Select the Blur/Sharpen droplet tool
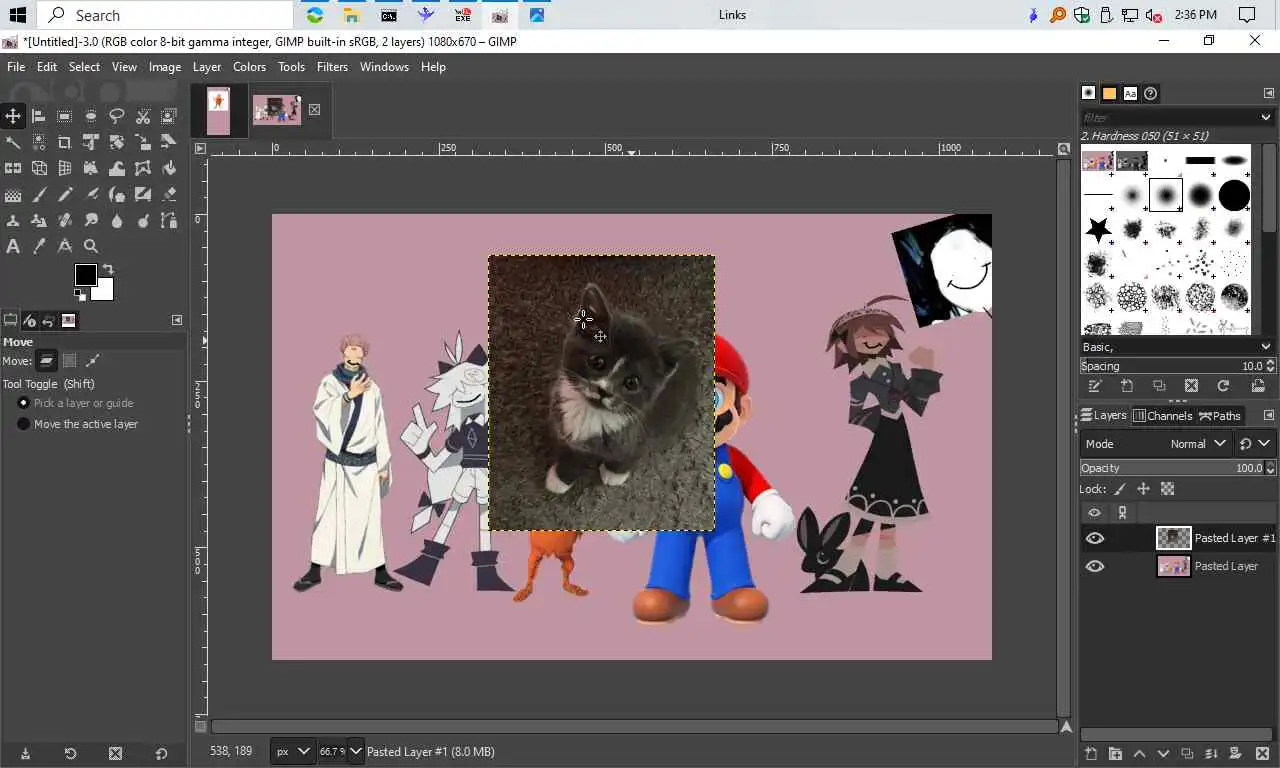 117,220
